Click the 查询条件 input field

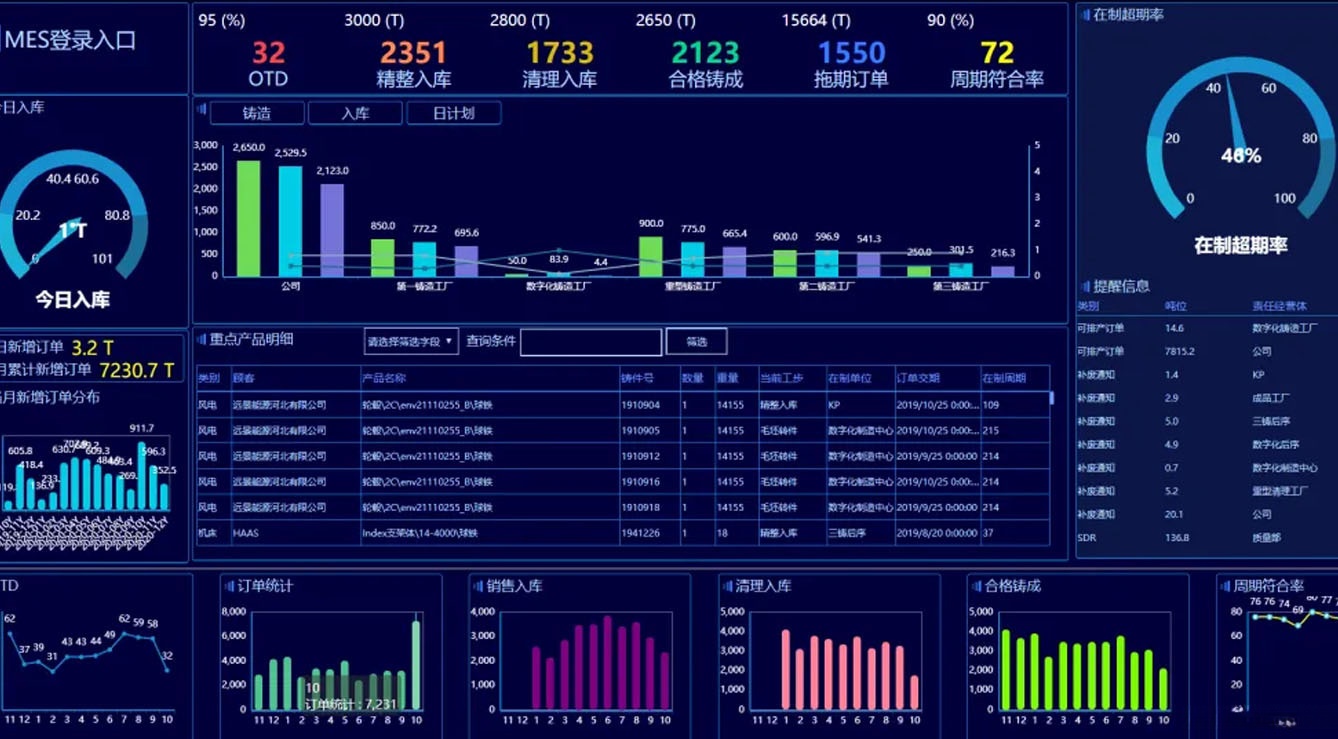(590, 341)
